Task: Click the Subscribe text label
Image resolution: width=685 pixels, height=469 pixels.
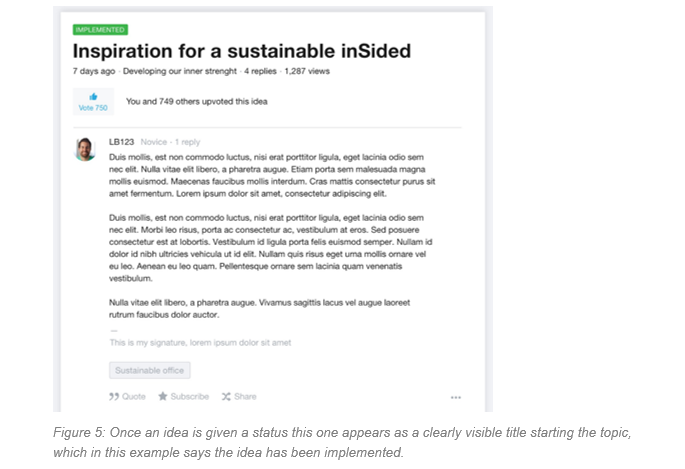Action: (x=190, y=397)
